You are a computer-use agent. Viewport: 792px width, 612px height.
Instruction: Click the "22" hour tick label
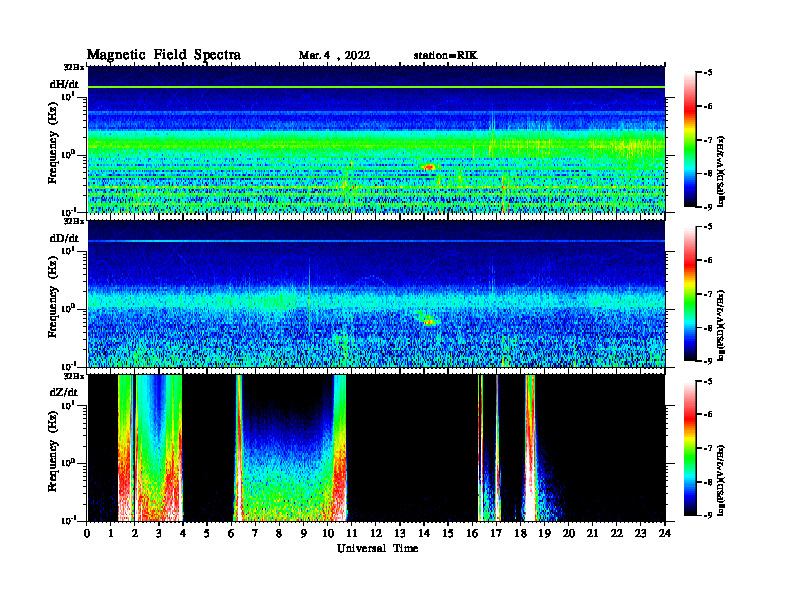tap(616, 533)
